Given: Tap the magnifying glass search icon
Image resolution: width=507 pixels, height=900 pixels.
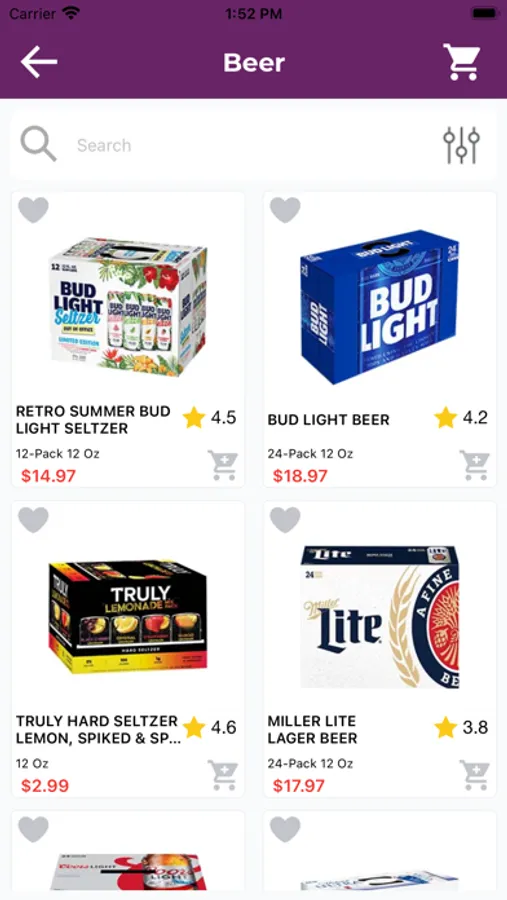Looking at the screenshot, I should click(38, 144).
